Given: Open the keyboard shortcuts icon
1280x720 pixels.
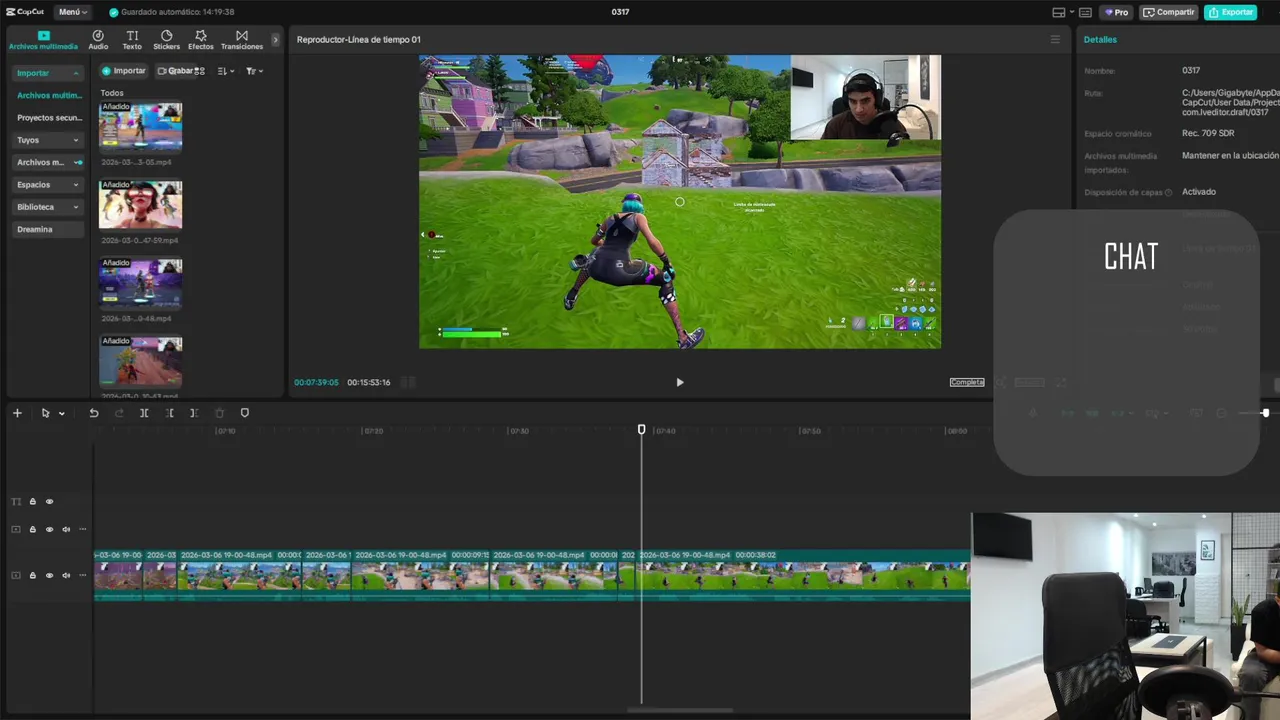Looking at the screenshot, I should point(1085,12).
